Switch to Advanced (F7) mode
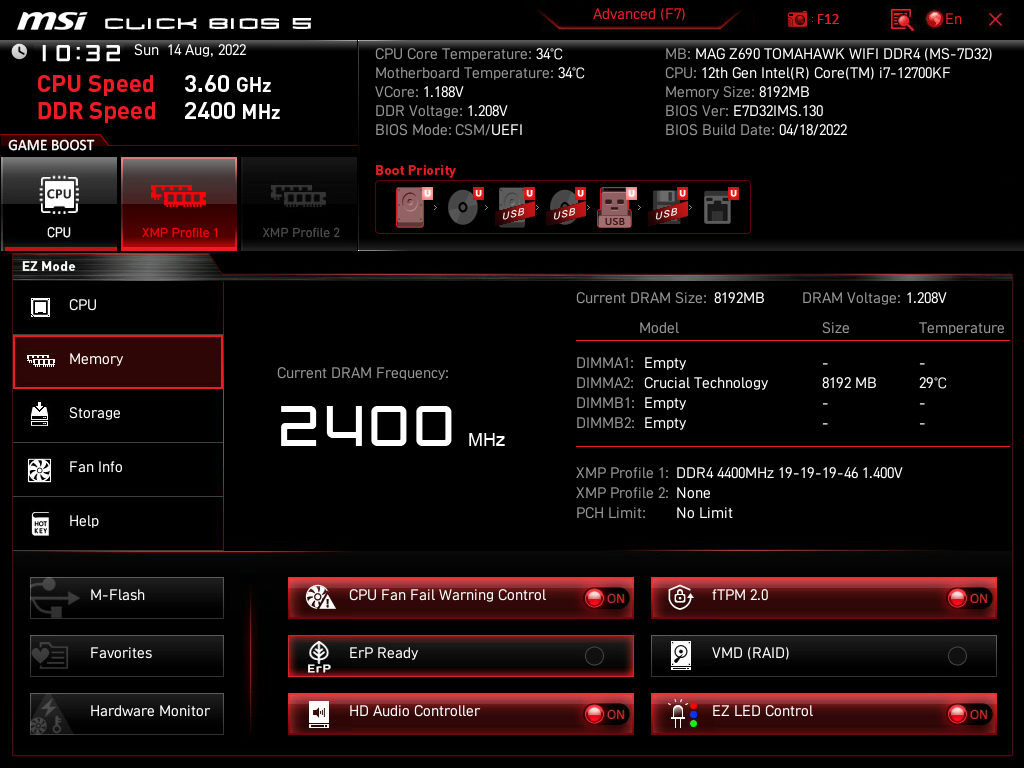This screenshot has width=1024, height=768. pos(639,14)
